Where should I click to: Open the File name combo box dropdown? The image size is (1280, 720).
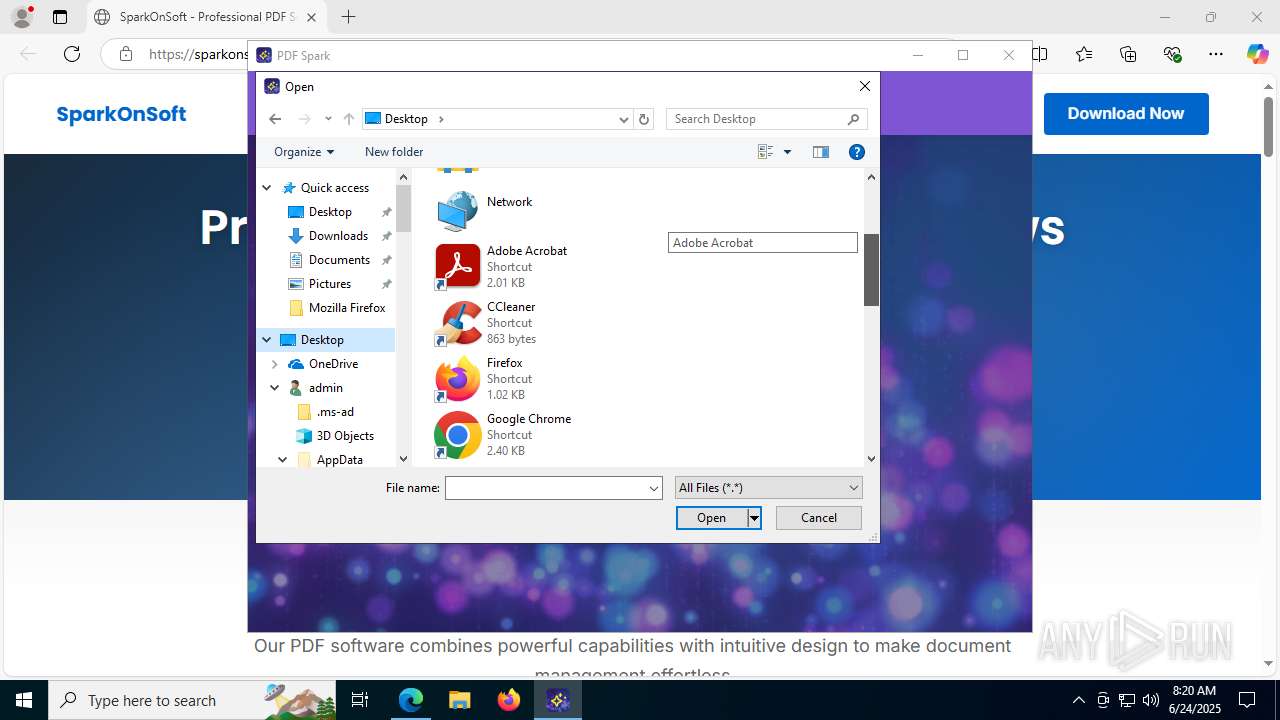pyautogui.click(x=654, y=488)
